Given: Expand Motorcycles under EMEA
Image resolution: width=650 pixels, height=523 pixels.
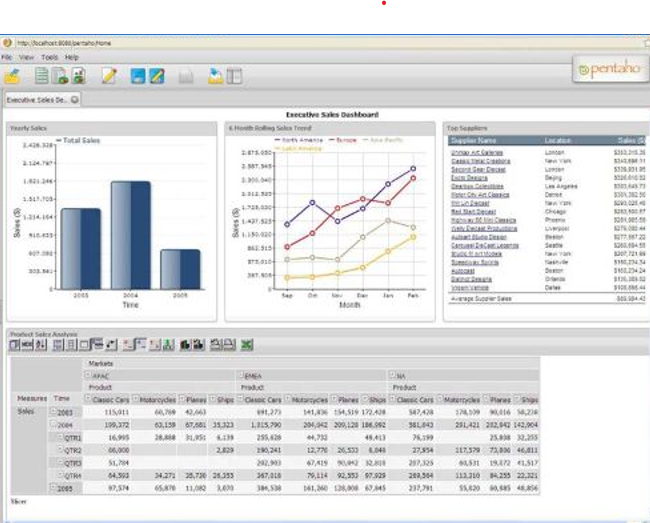Looking at the screenshot, I should pos(288,399).
